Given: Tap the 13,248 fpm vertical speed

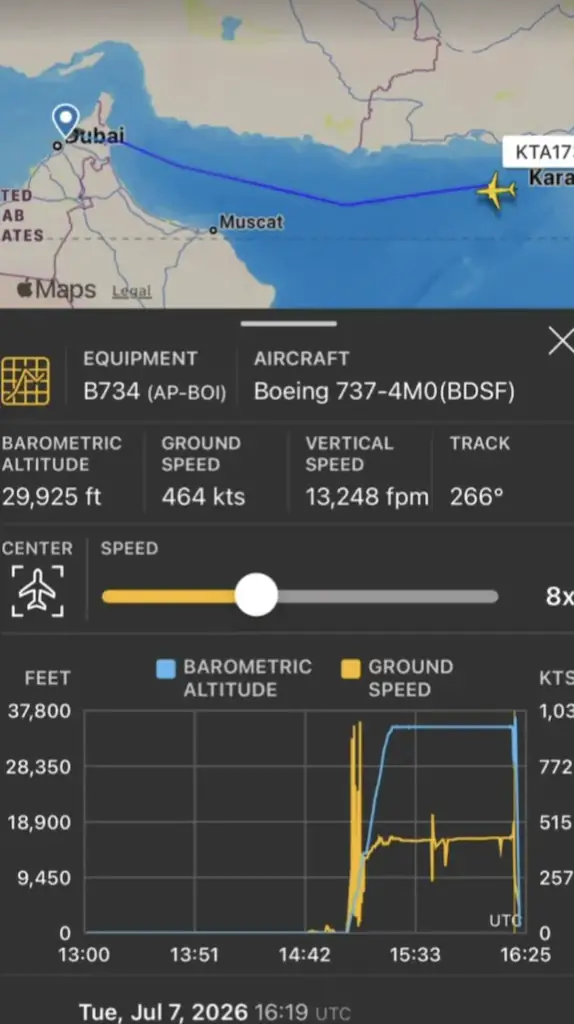Looking at the screenshot, I should pyautogui.click(x=367, y=497).
